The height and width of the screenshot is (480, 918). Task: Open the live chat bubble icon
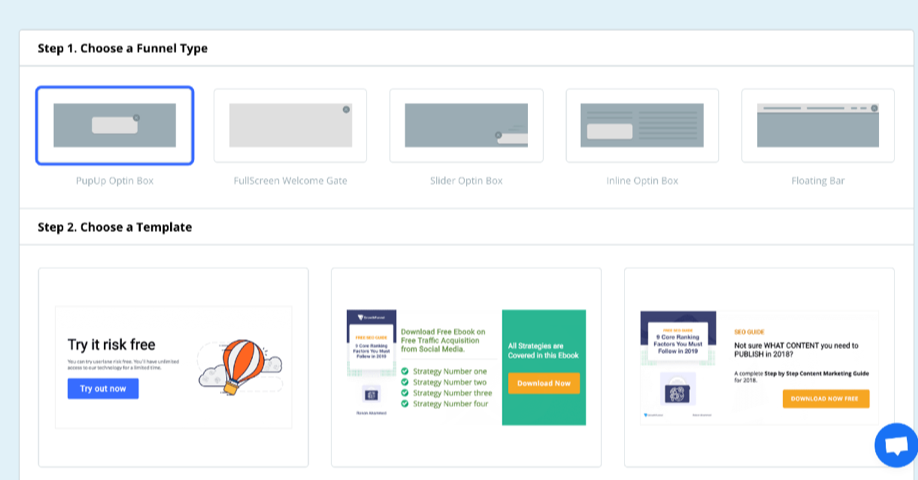[895, 445]
